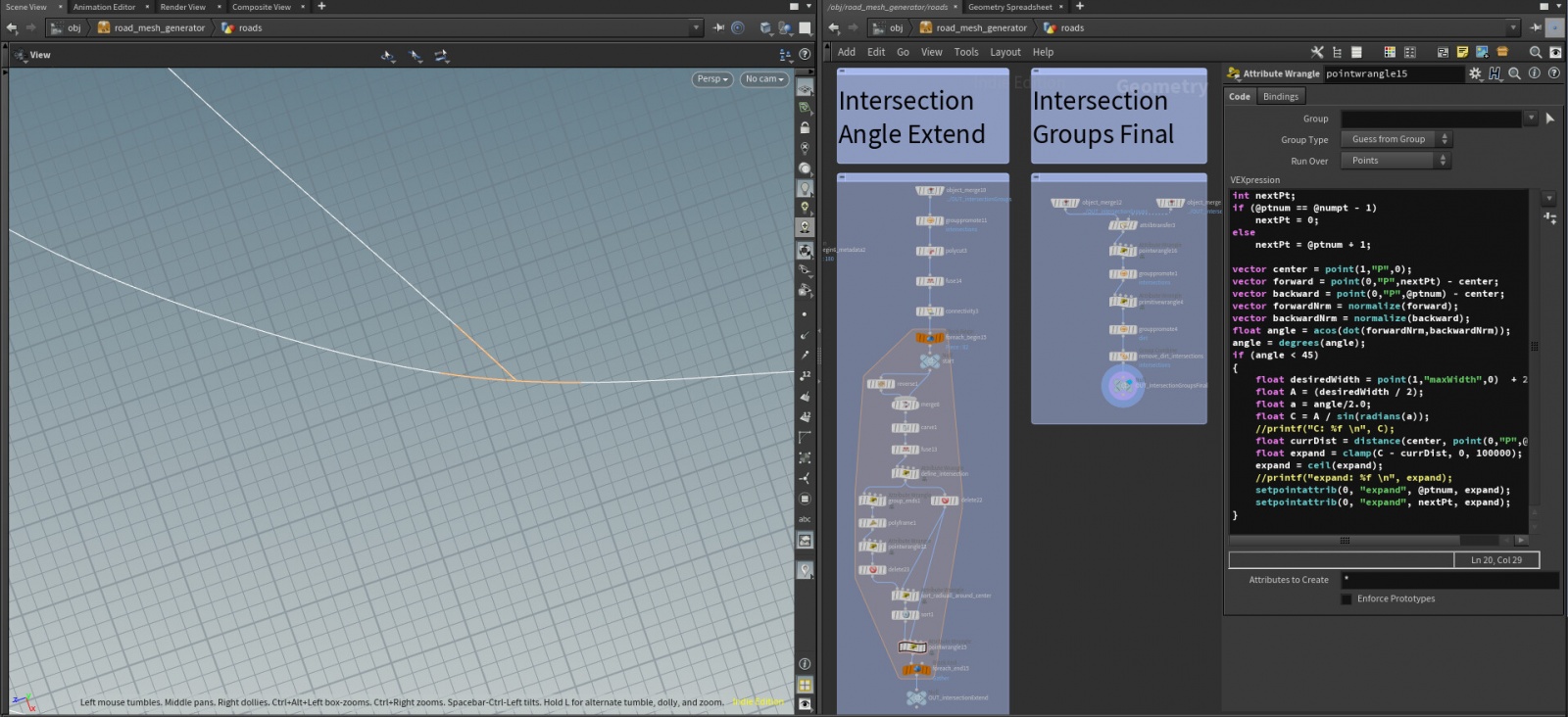Click the viewport handle tool icon
Viewport: 1568px width, 717px height.
click(x=416, y=56)
